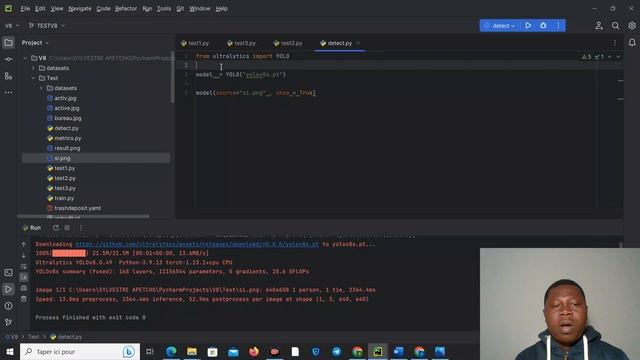Open the Project view mode dropdown
The image size is (640, 360).
pyautogui.click(x=36, y=43)
